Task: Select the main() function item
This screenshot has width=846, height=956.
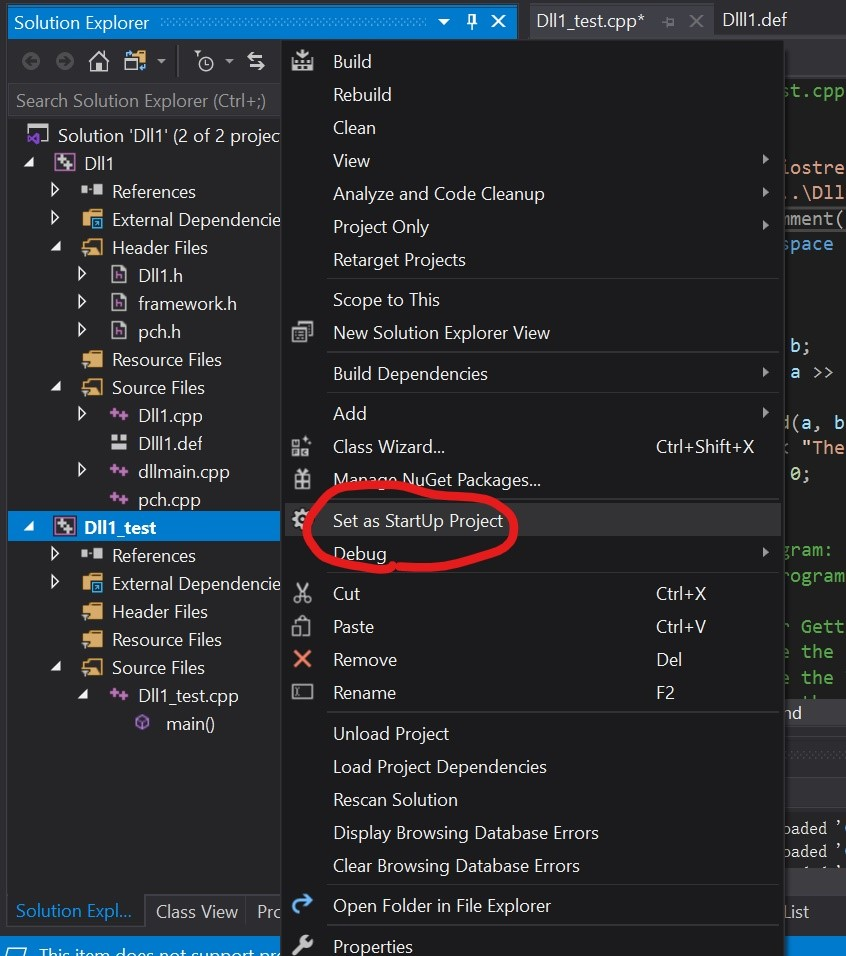Action: [x=190, y=723]
